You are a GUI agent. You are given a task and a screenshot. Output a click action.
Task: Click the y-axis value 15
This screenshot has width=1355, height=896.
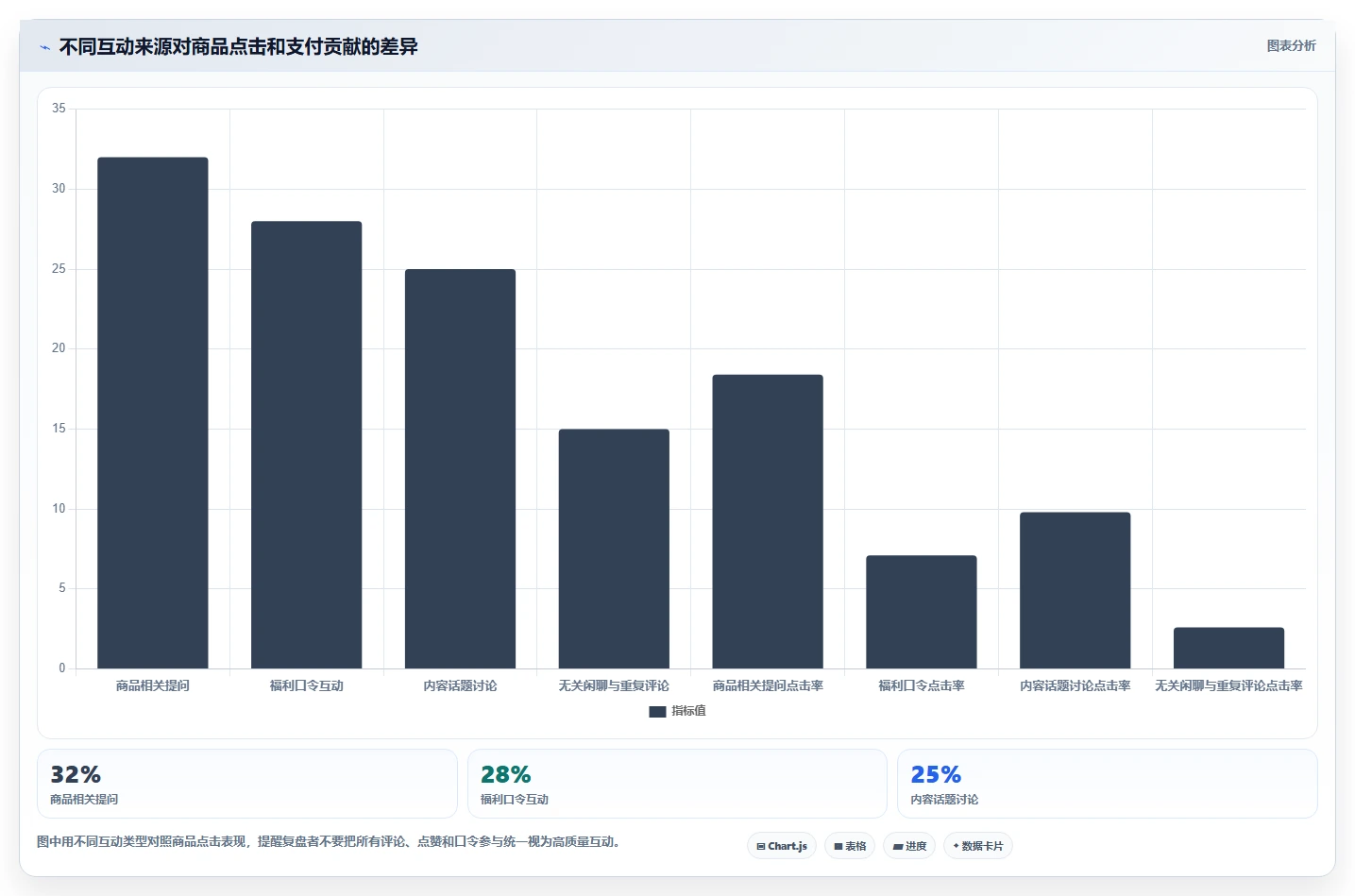coord(59,429)
